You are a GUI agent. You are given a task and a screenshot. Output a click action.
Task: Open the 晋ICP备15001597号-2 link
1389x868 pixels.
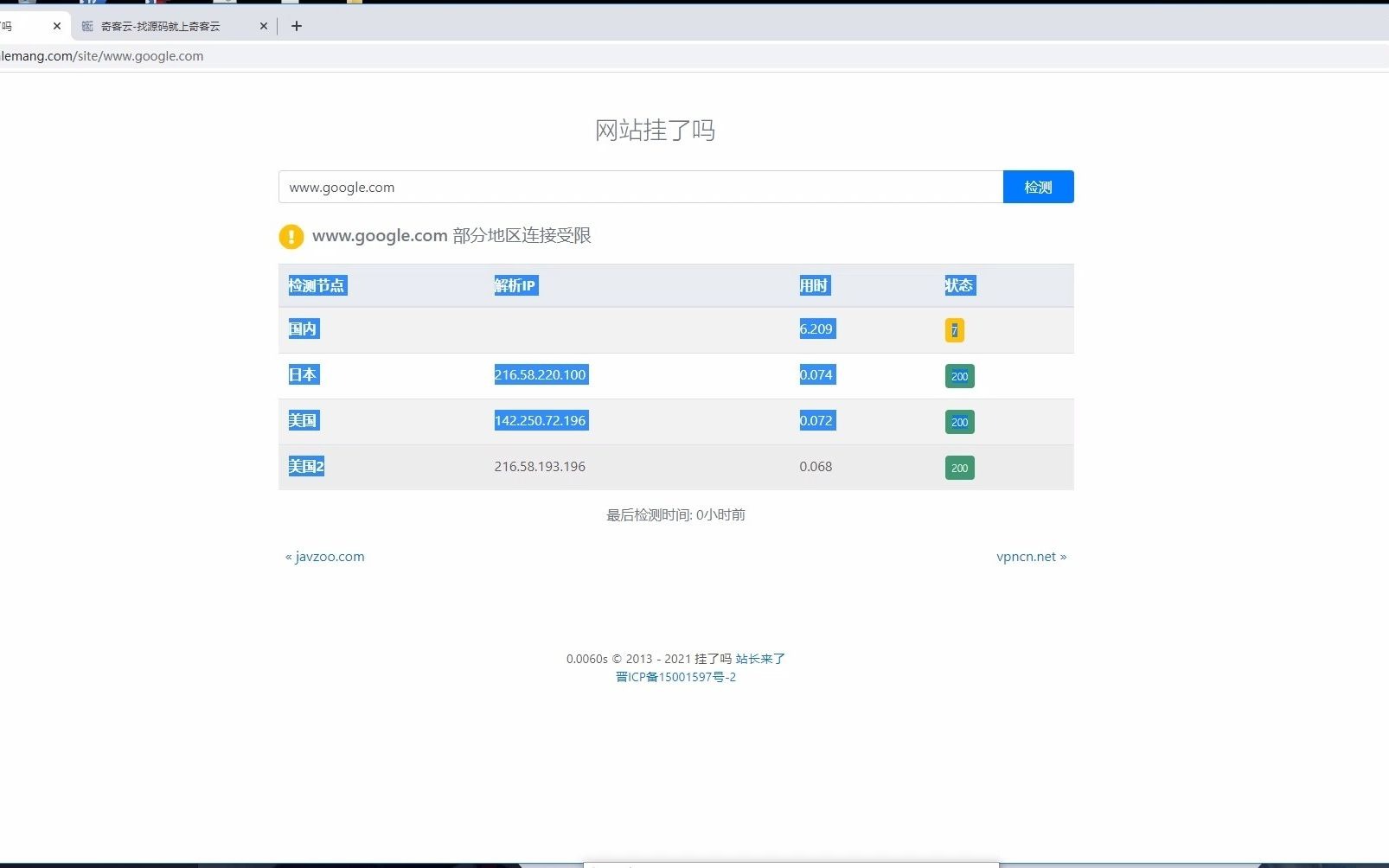tap(675, 677)
